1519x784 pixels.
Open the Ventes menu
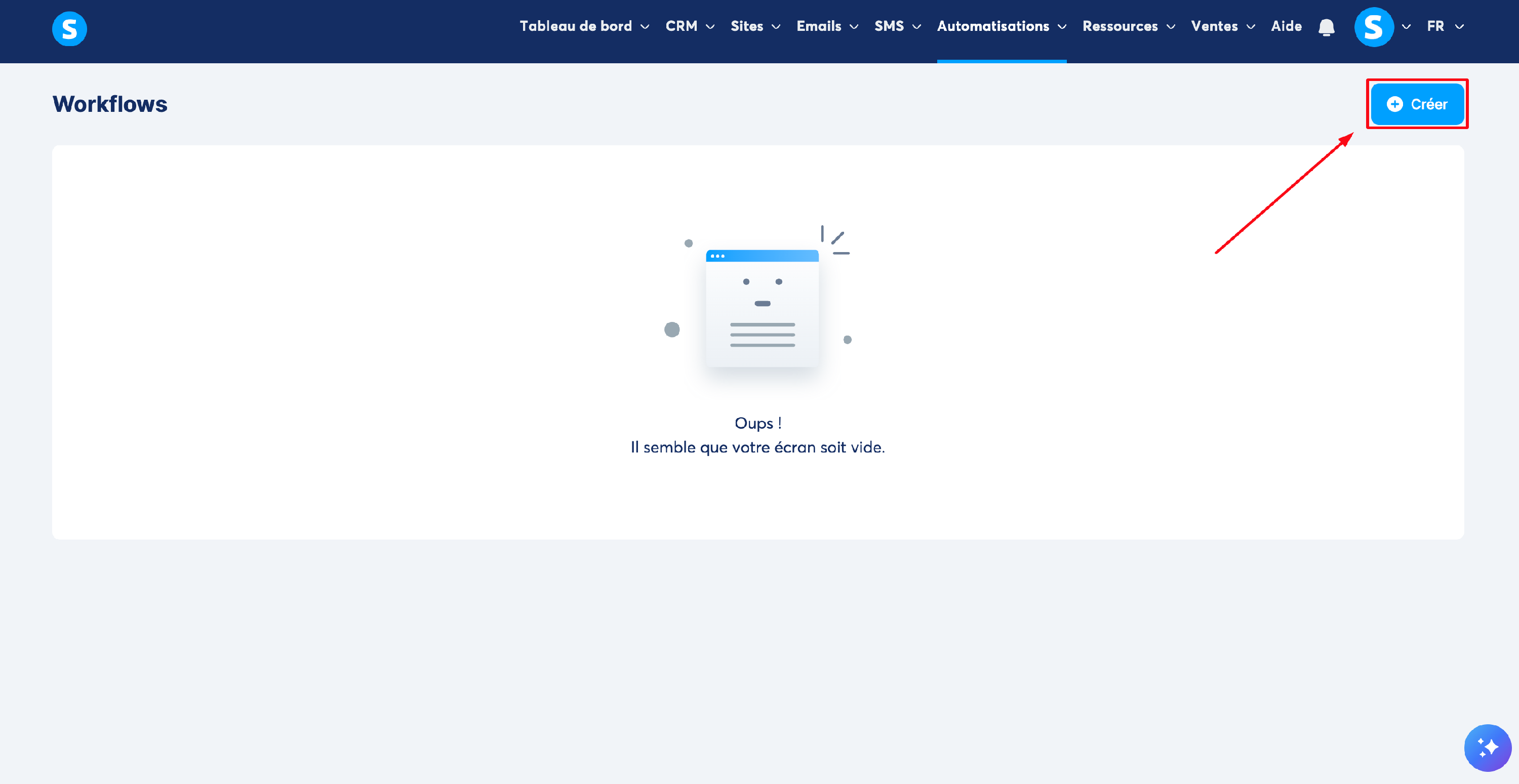pyautogui.click(x=1214, y=26)
